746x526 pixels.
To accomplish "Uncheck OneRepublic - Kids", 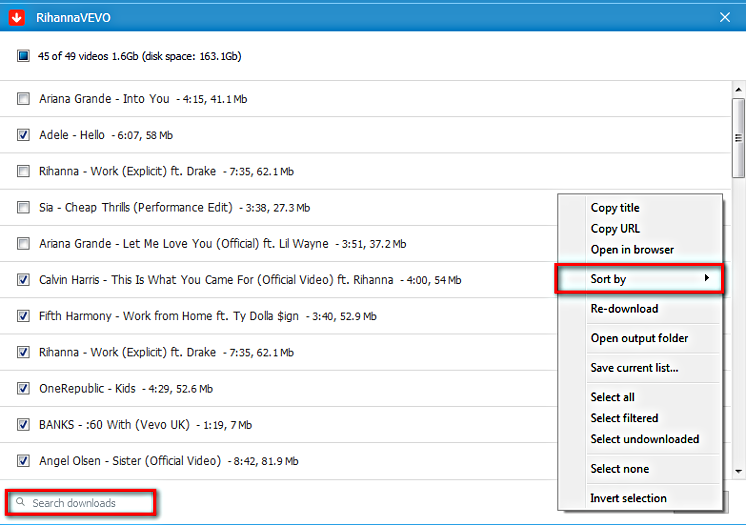I will [23, 389].
